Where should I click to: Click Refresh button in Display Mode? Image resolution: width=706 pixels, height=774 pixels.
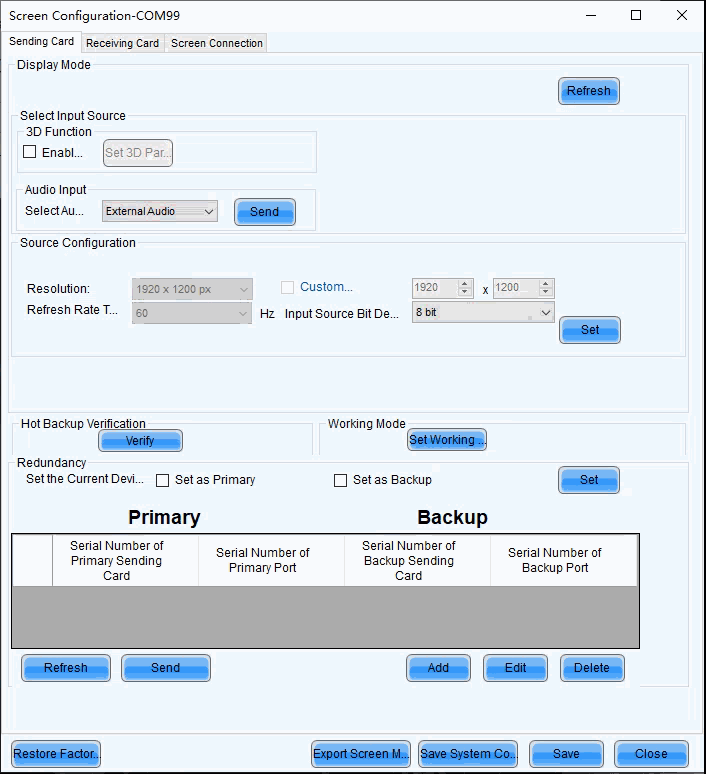(588, 91)
